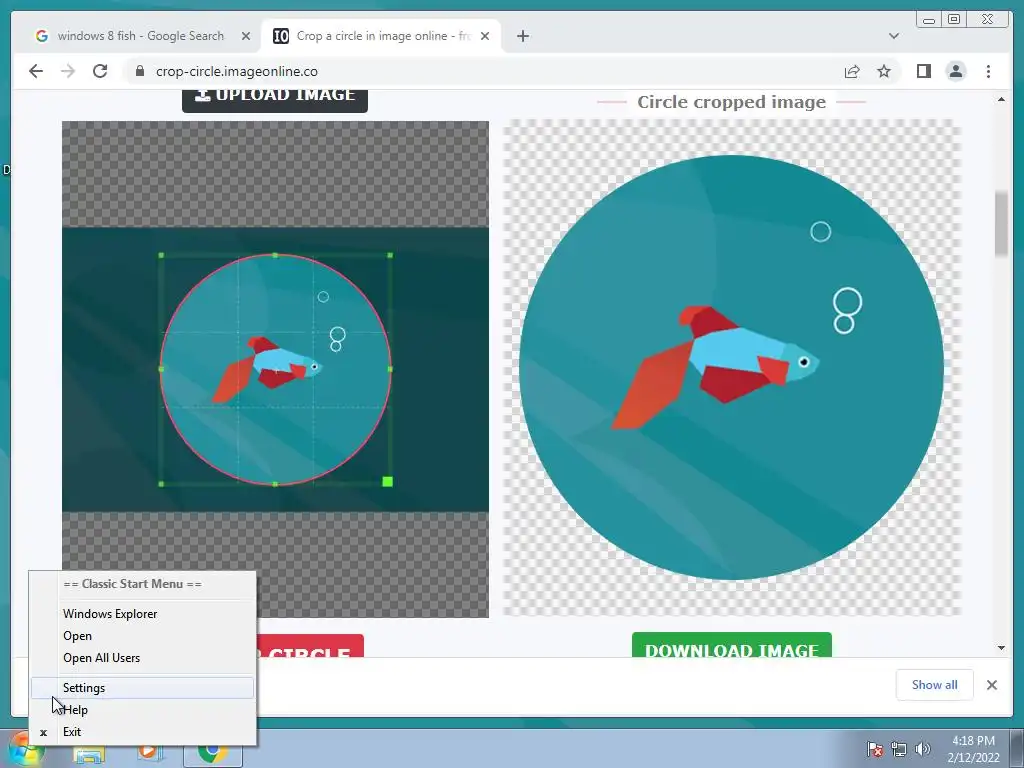The width and height of the screenshot is (1024, 768).
Task: Choose Open in Classic Start Menu
Action: [x=142, y=635]
